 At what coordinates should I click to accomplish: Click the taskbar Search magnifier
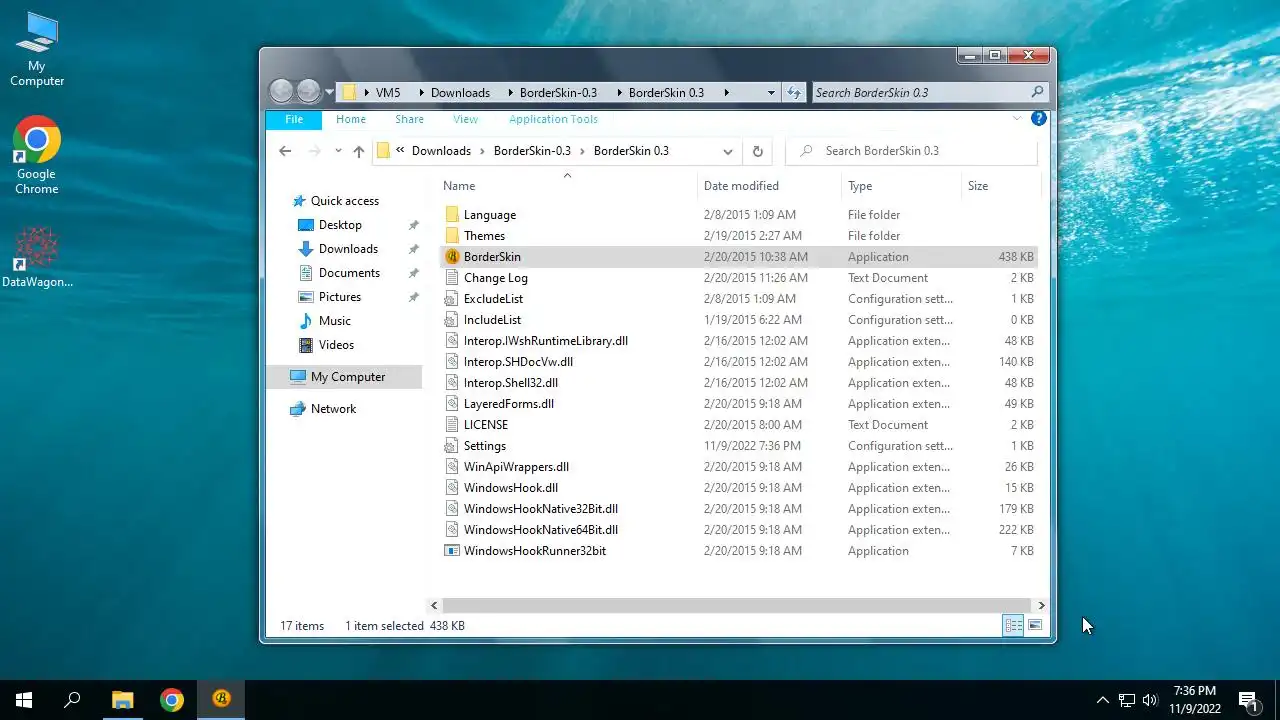(72, 700)
